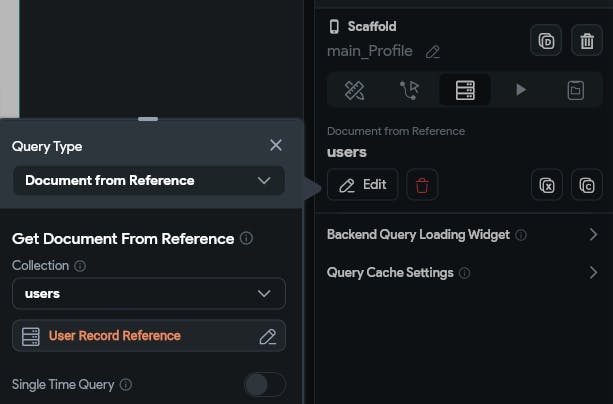Switch to the Actions flow tab

(410, 90)
